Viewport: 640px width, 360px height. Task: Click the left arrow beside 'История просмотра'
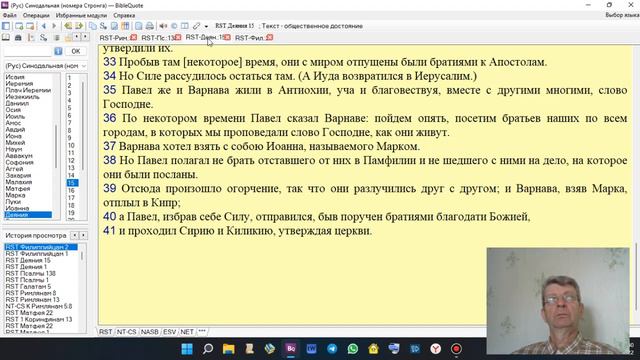tap(74, 236)
